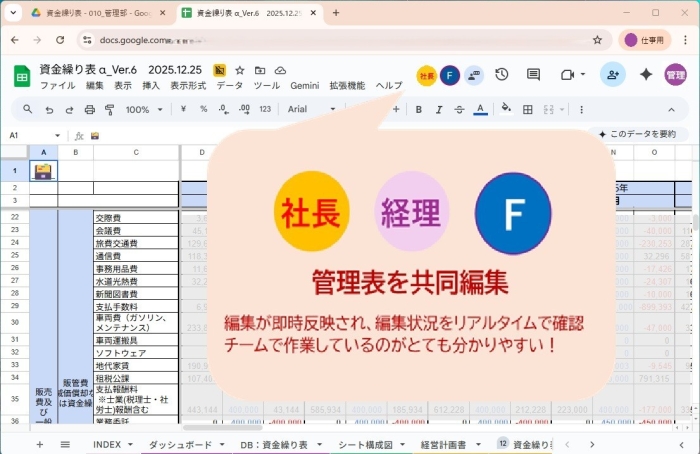Image resolution: width=700 pixels, height=454 pixels.
Task: Open a new browser tab
Action: click(x=336, y=13)
